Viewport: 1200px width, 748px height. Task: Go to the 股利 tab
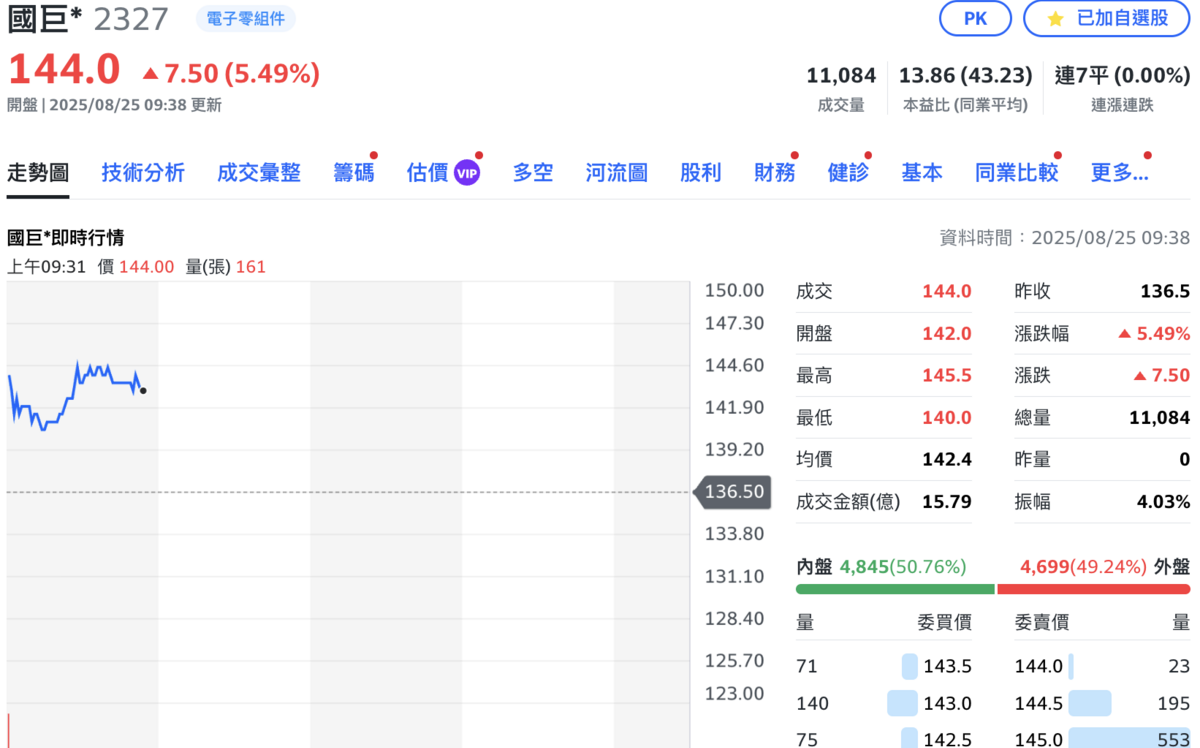(x=700, y=173)
